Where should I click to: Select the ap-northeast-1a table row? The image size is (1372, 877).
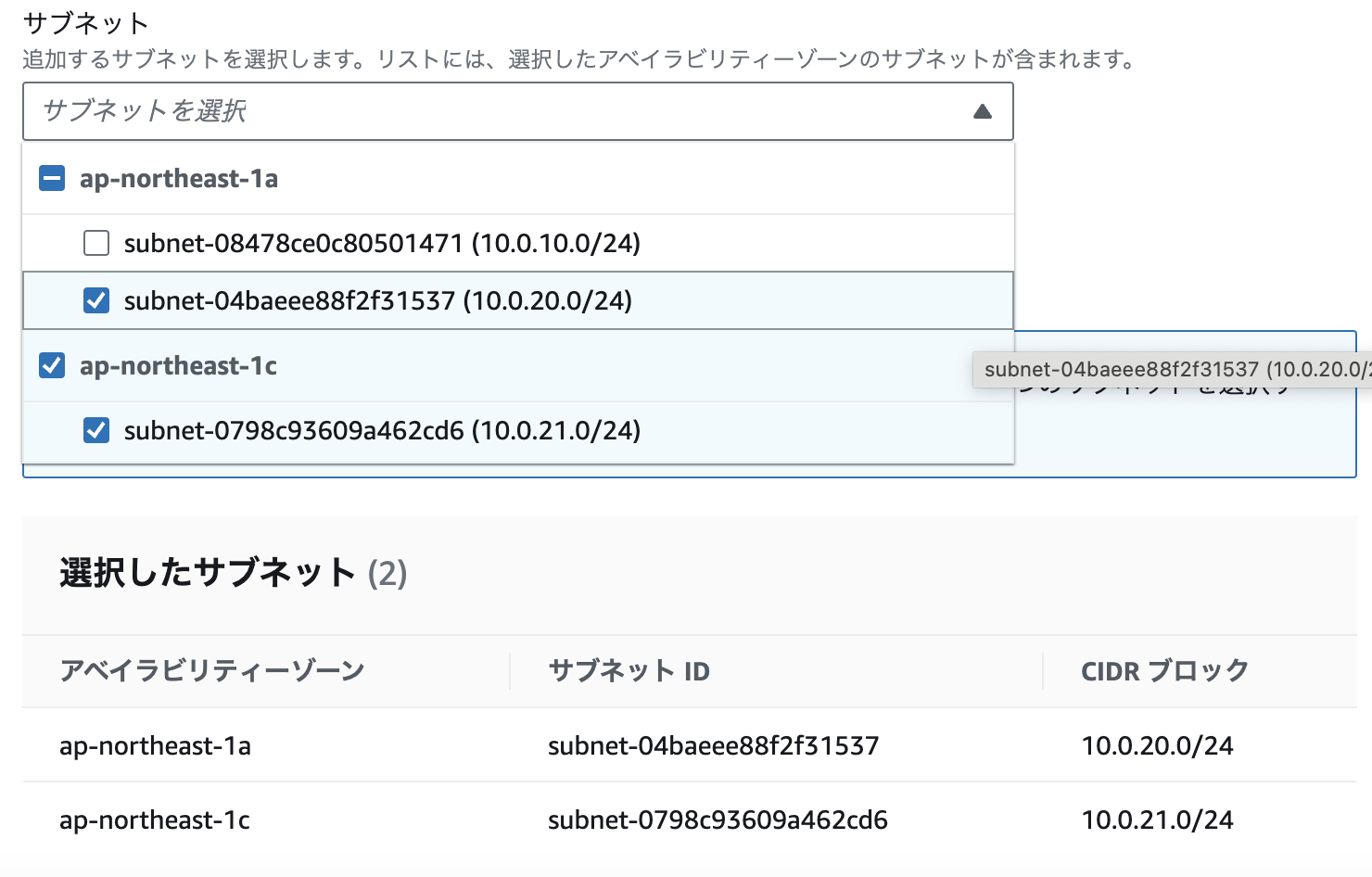coord(154,745)
